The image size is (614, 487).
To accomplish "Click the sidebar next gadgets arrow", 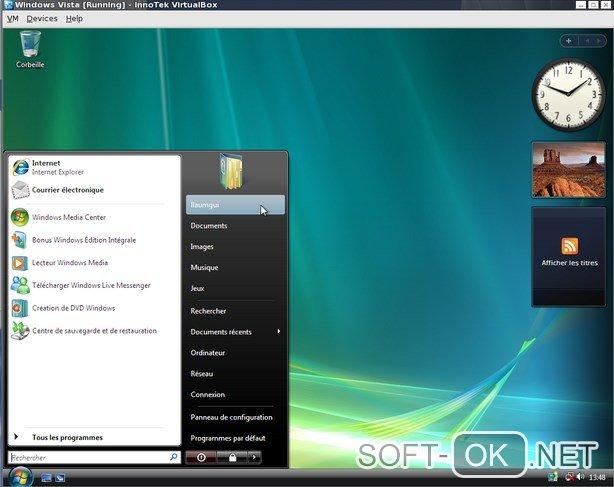I will [x=598, y=41].
